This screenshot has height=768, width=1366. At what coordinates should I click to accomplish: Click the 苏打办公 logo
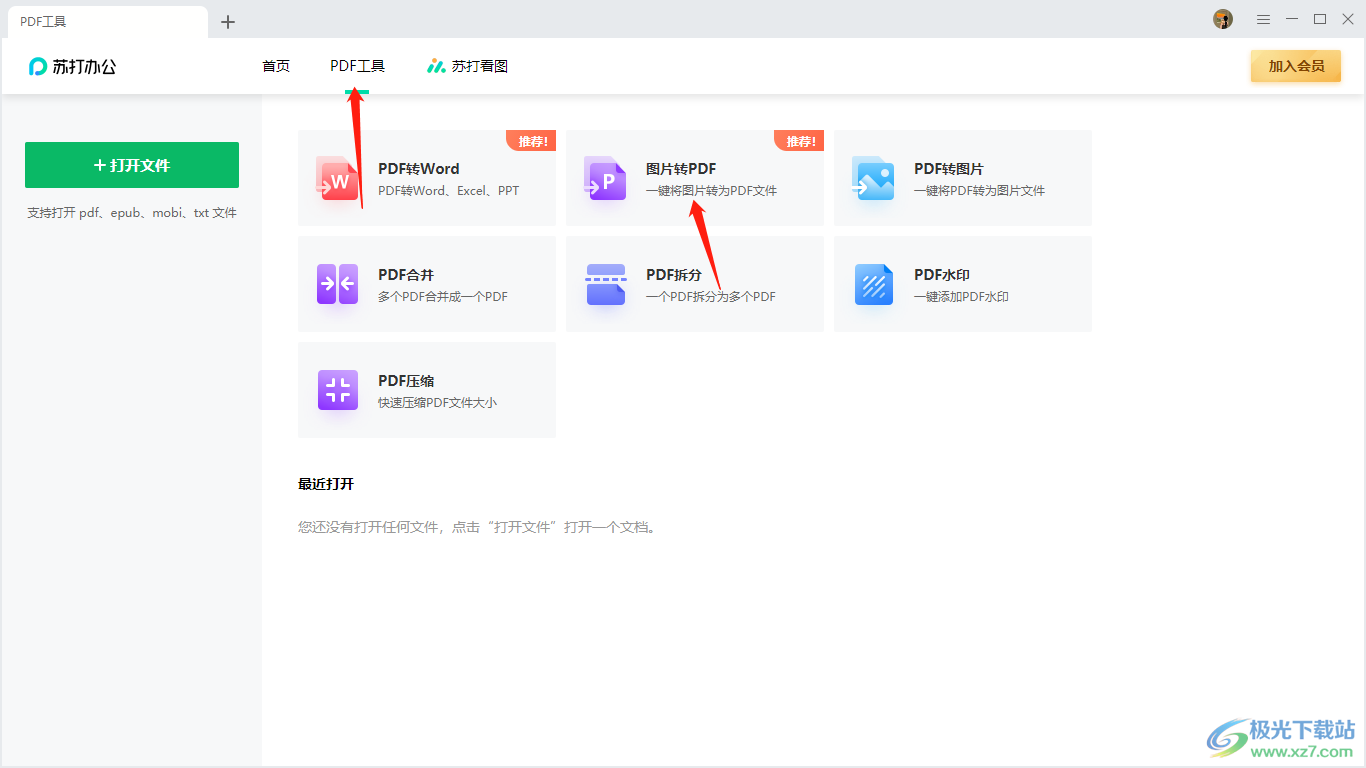[72, 67]
